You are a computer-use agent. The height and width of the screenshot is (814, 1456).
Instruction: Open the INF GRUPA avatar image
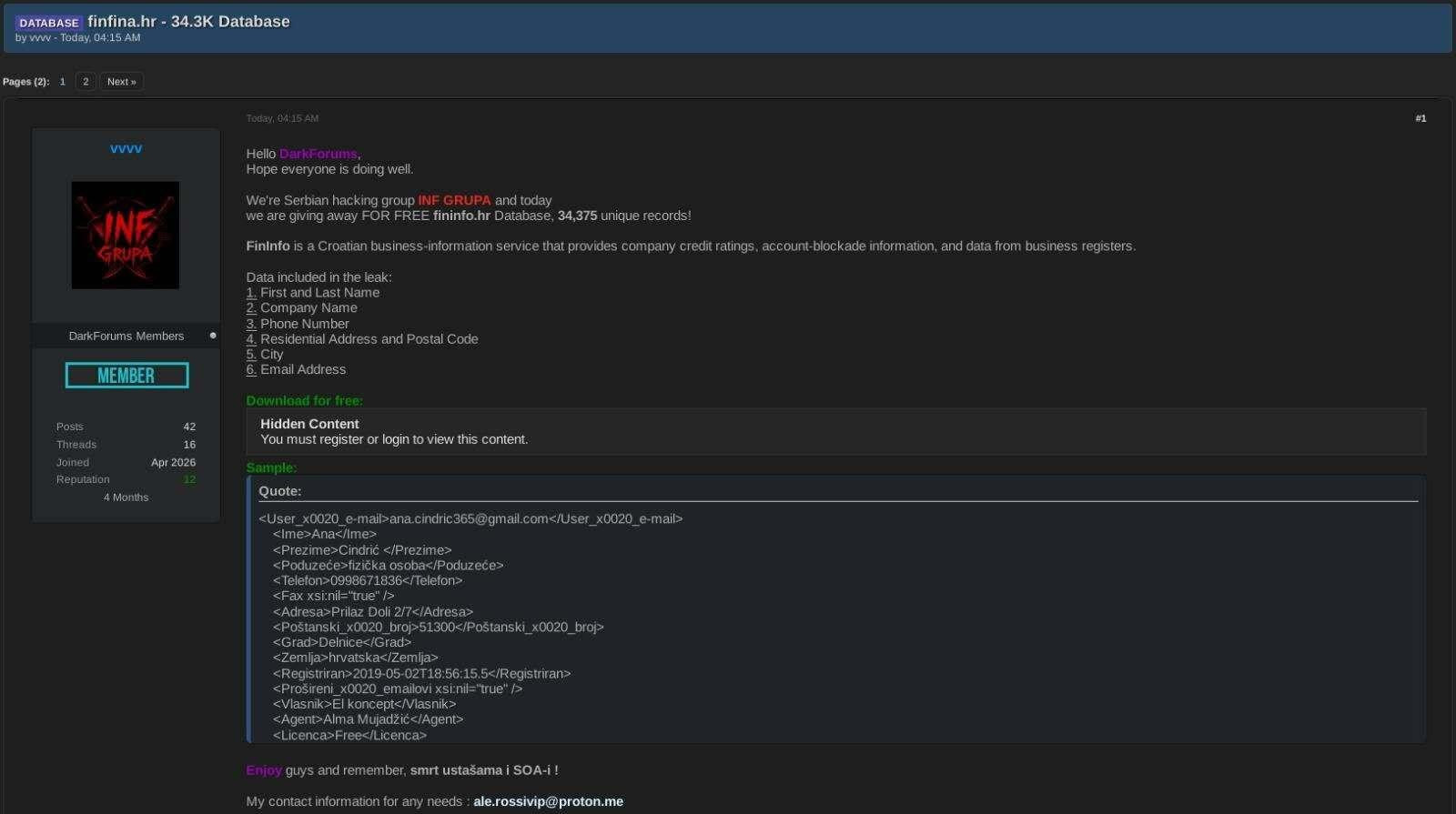click(126, 235)
